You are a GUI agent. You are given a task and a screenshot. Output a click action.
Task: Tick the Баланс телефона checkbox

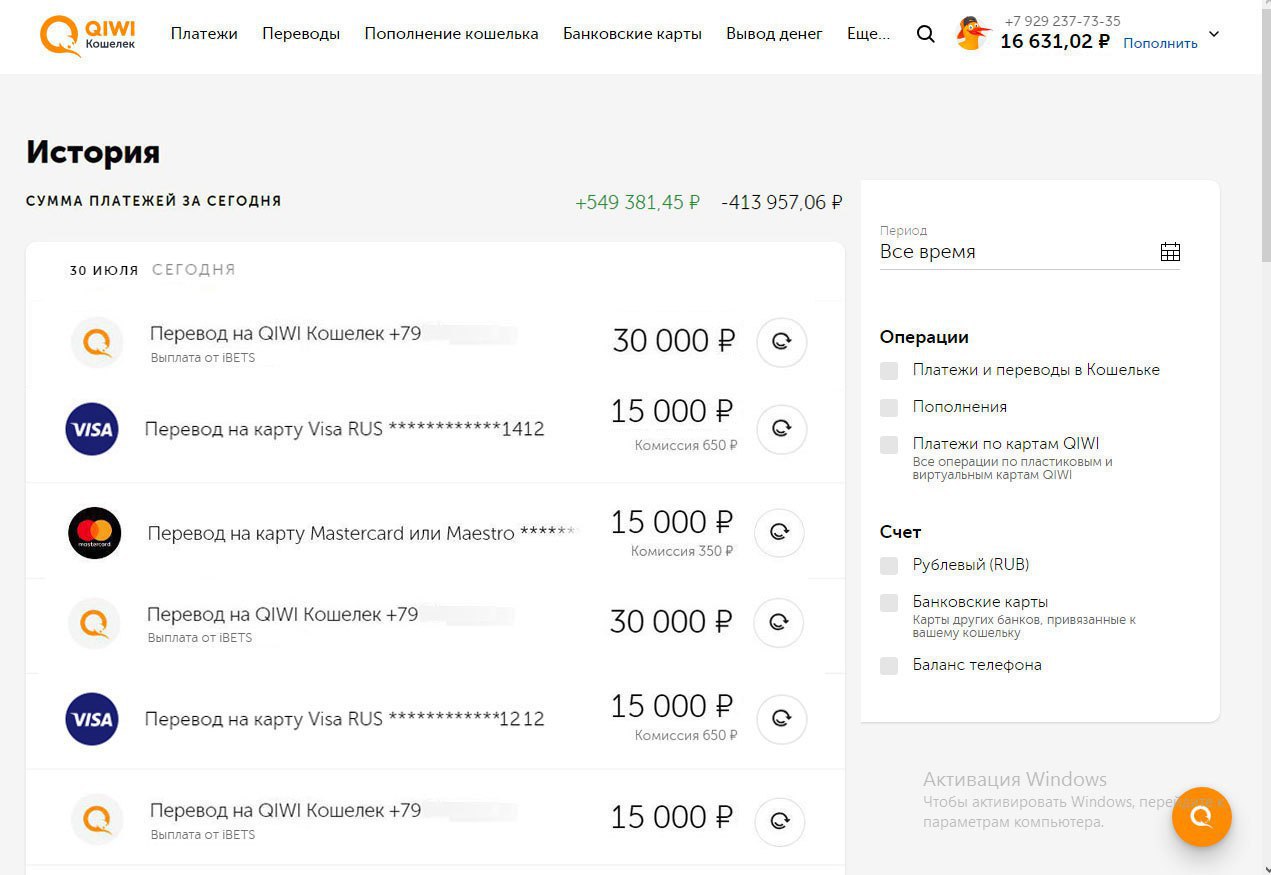tap(889, 666)
